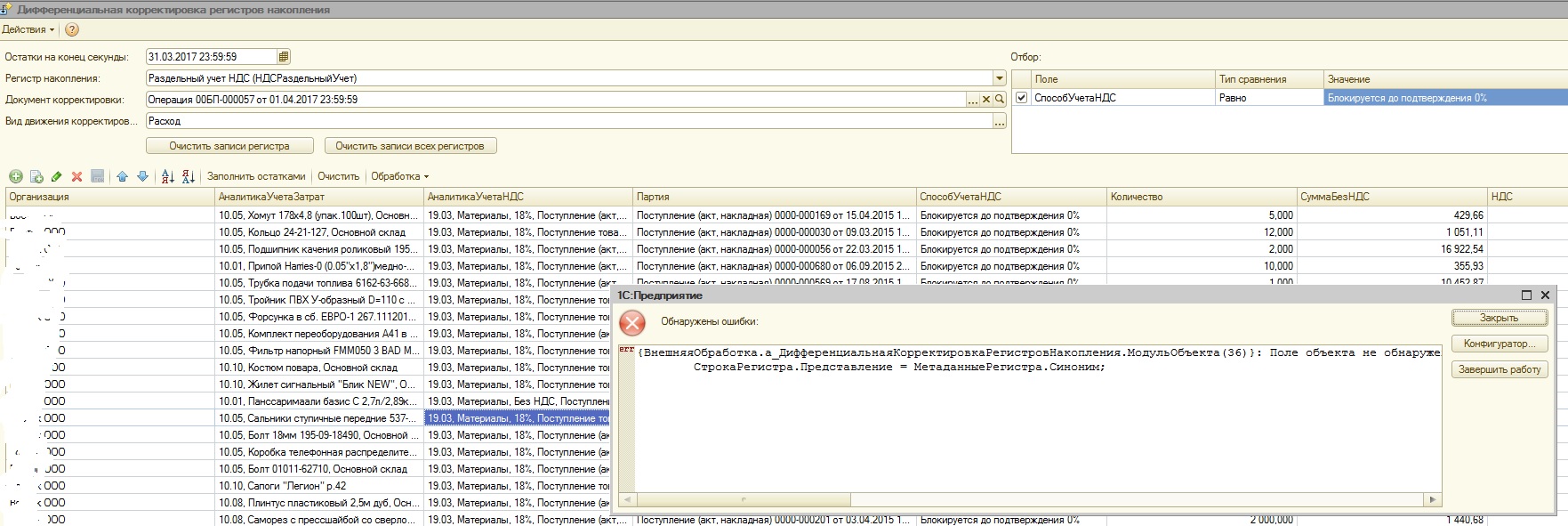Click the АналитикаУчетаЗатрат column header
This screenshot has height=526, width=1568.
[319, 197]
